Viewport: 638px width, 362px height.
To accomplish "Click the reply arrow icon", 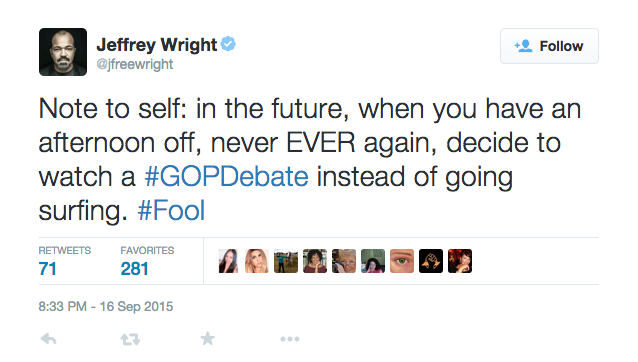I will pos(48,339).
